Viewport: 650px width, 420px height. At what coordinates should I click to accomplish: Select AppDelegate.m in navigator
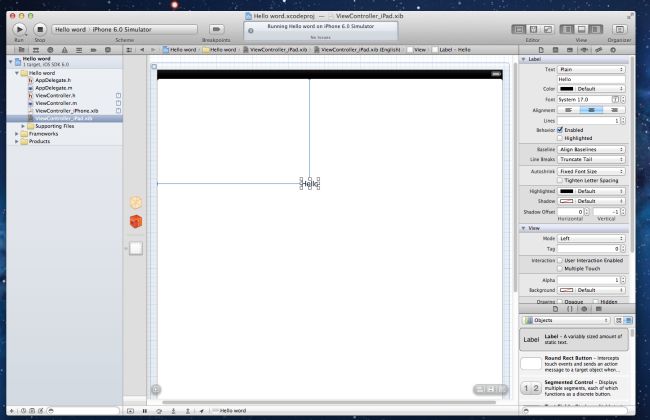point(53,88)
